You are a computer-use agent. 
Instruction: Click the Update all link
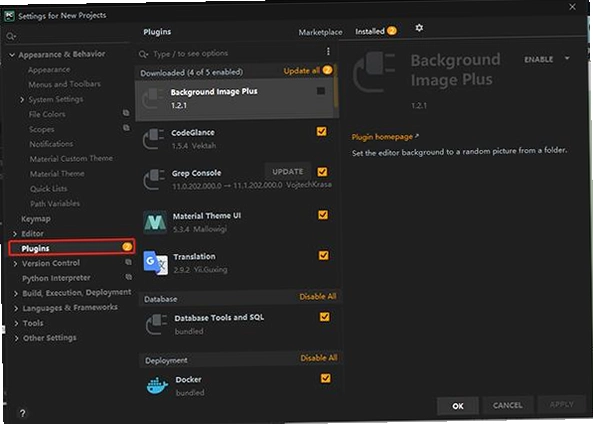(301, 71)
